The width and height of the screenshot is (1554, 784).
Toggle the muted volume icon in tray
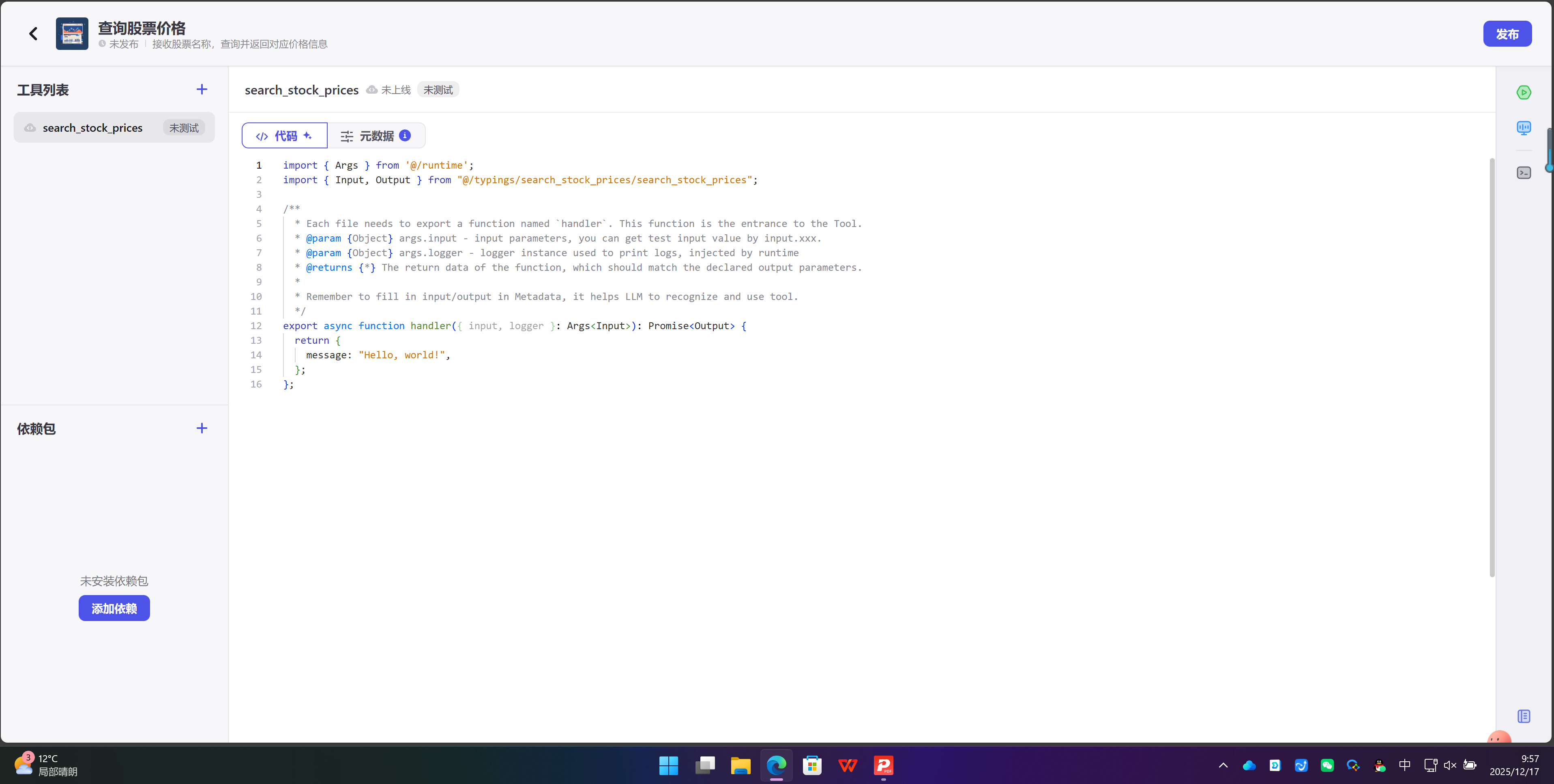pos(1450,765)
